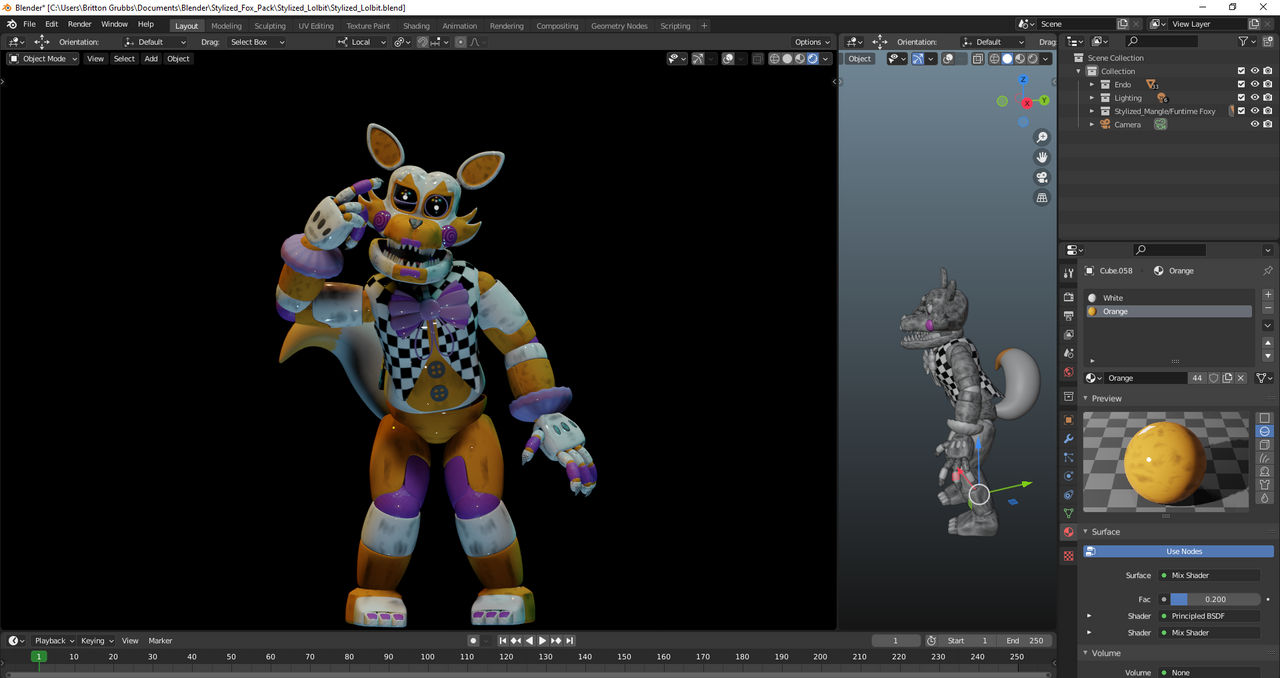Set preview to sphere shape
Screen dimensions: 1280x678
1265,431
